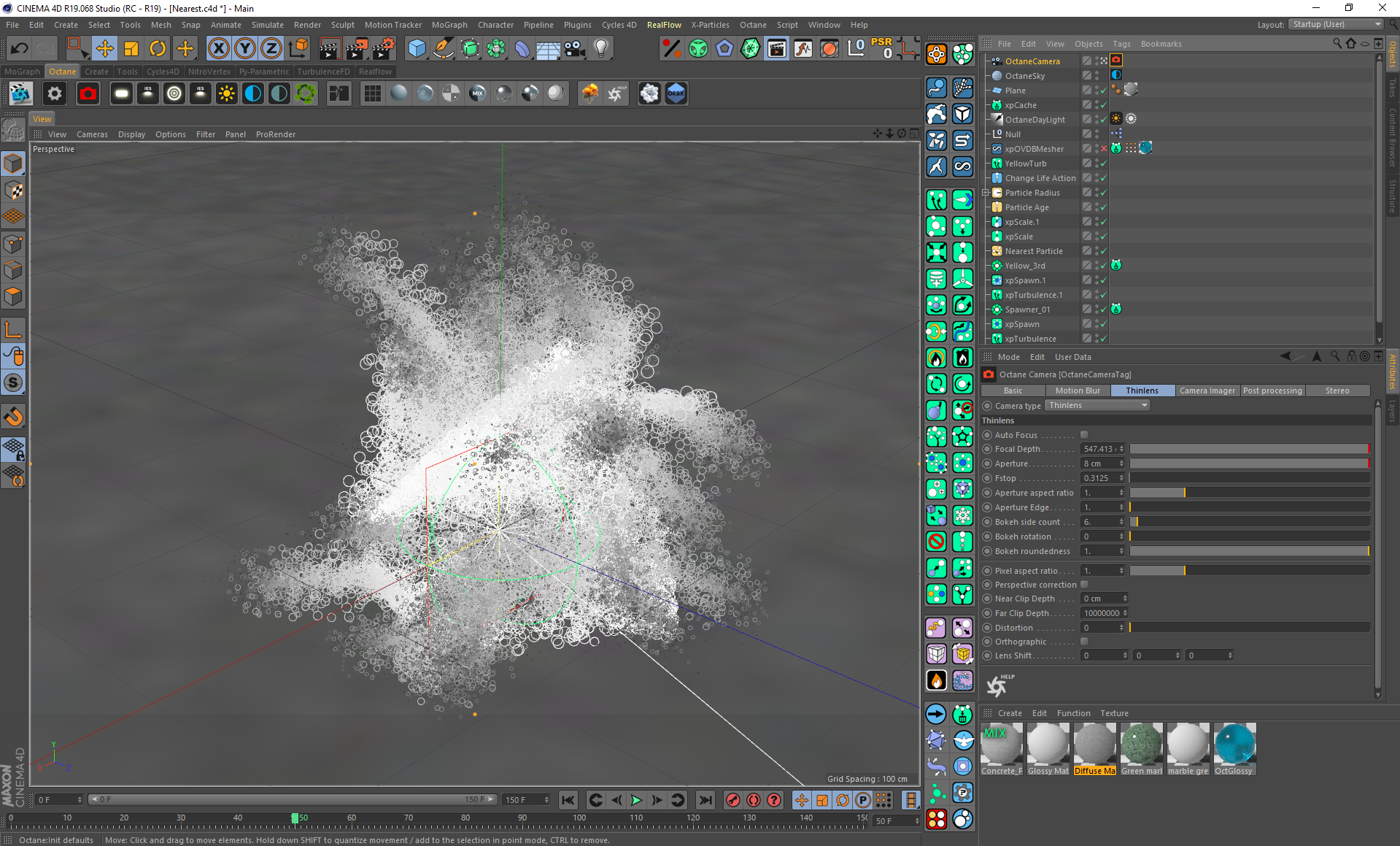This screenshot has height=846, width=1400.
Task: Click Render View clapperboard icon
Action: (330, 49)
